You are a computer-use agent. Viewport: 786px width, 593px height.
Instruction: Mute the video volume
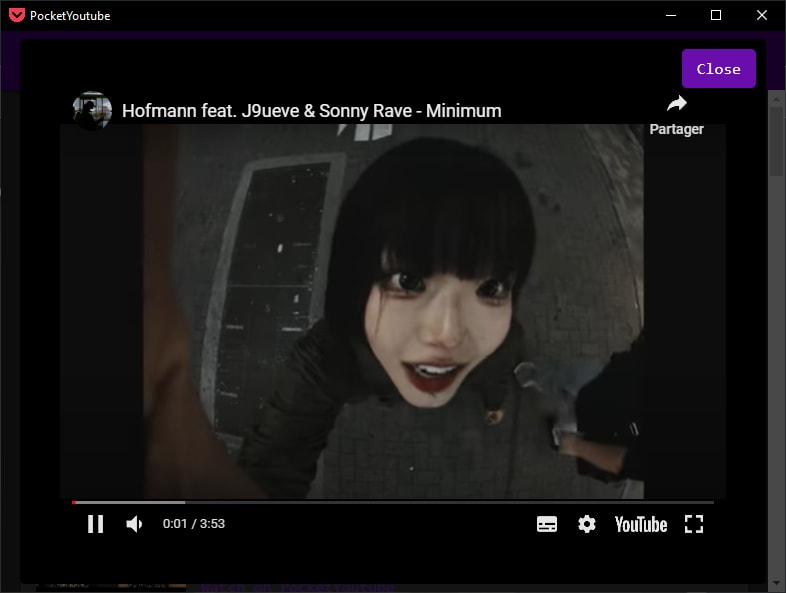pos(134,524)
